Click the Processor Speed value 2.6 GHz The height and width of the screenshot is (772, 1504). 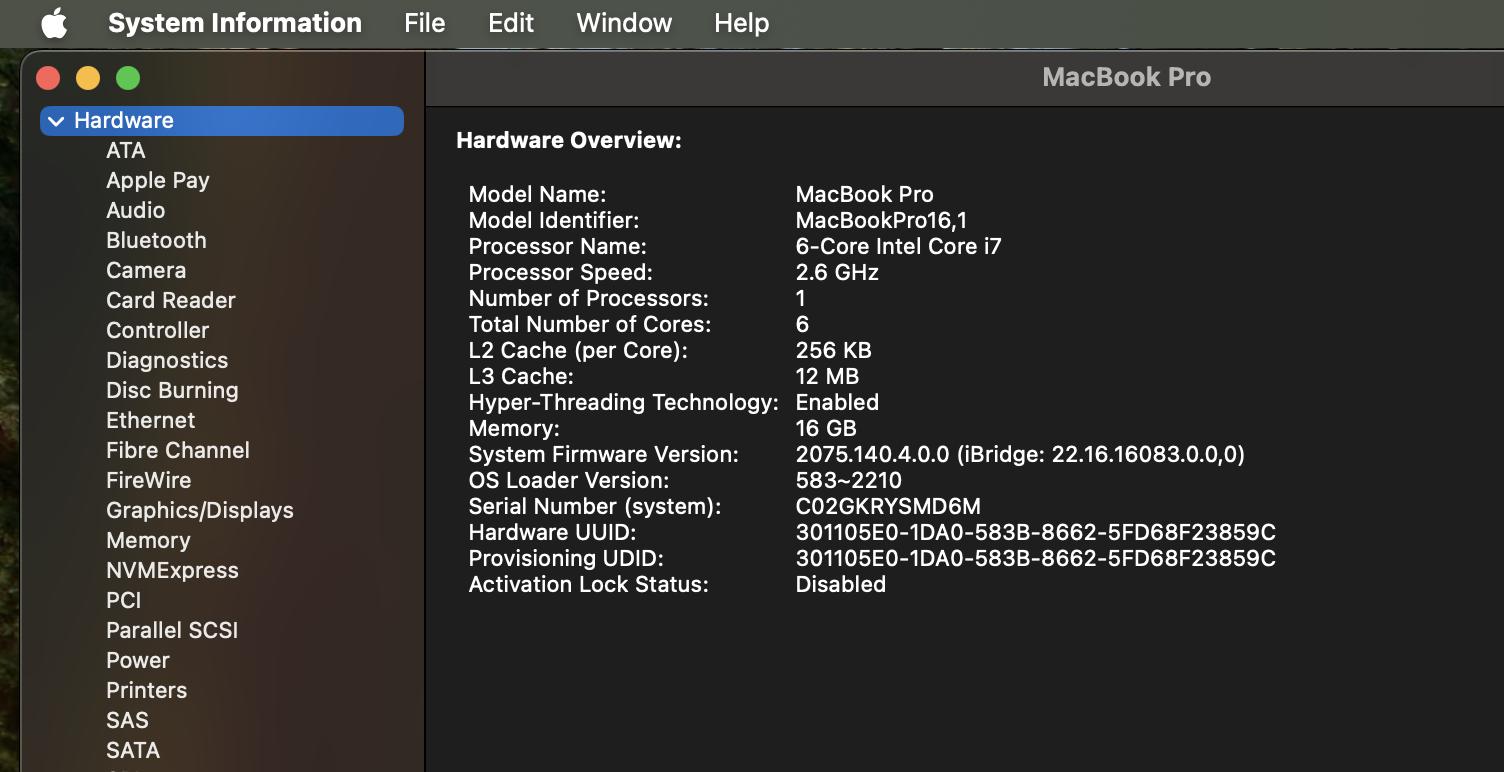point(837,272)
